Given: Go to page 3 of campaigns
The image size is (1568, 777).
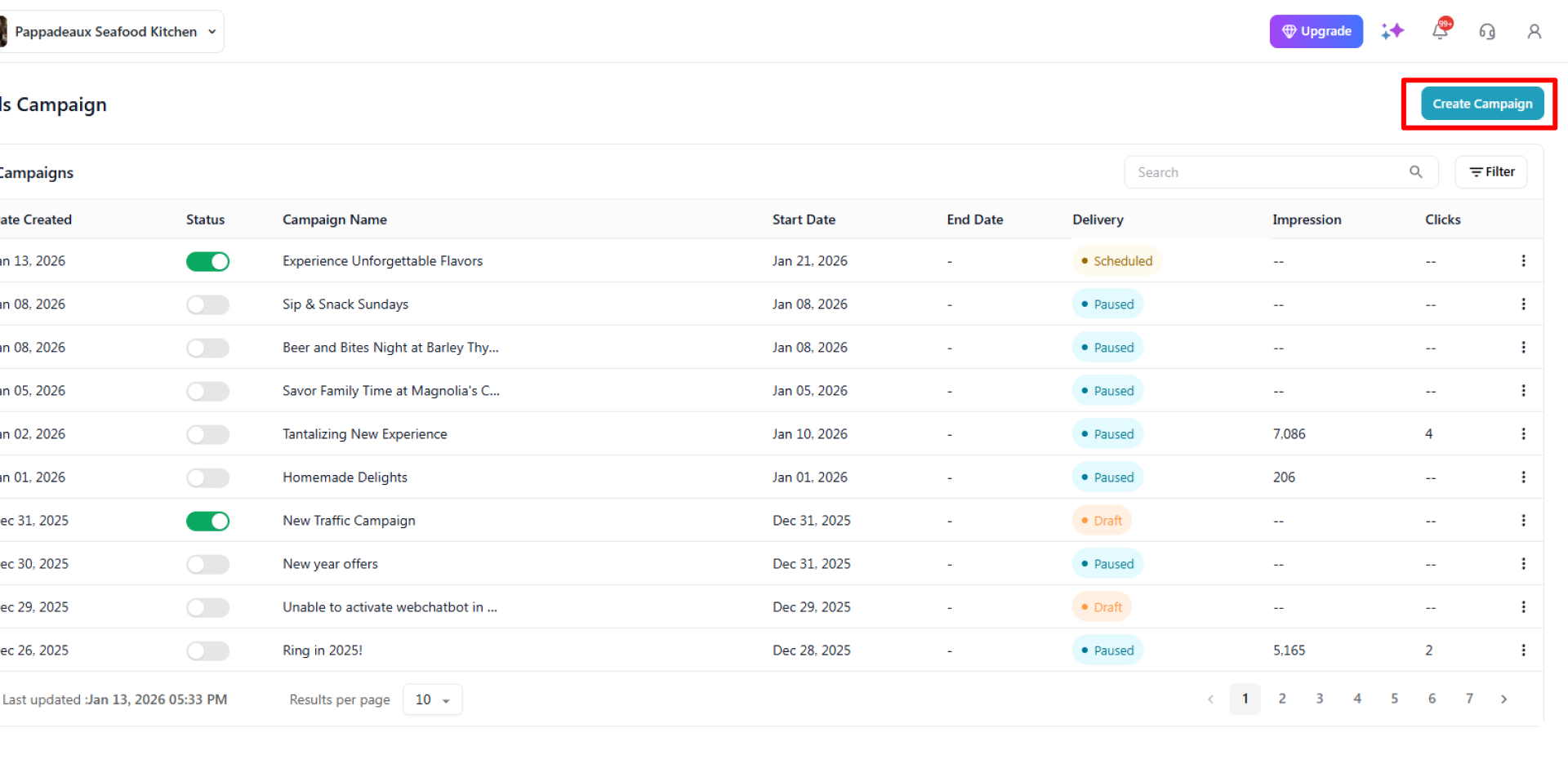Looking at the screenshot, I should [x=1319, y=699].
